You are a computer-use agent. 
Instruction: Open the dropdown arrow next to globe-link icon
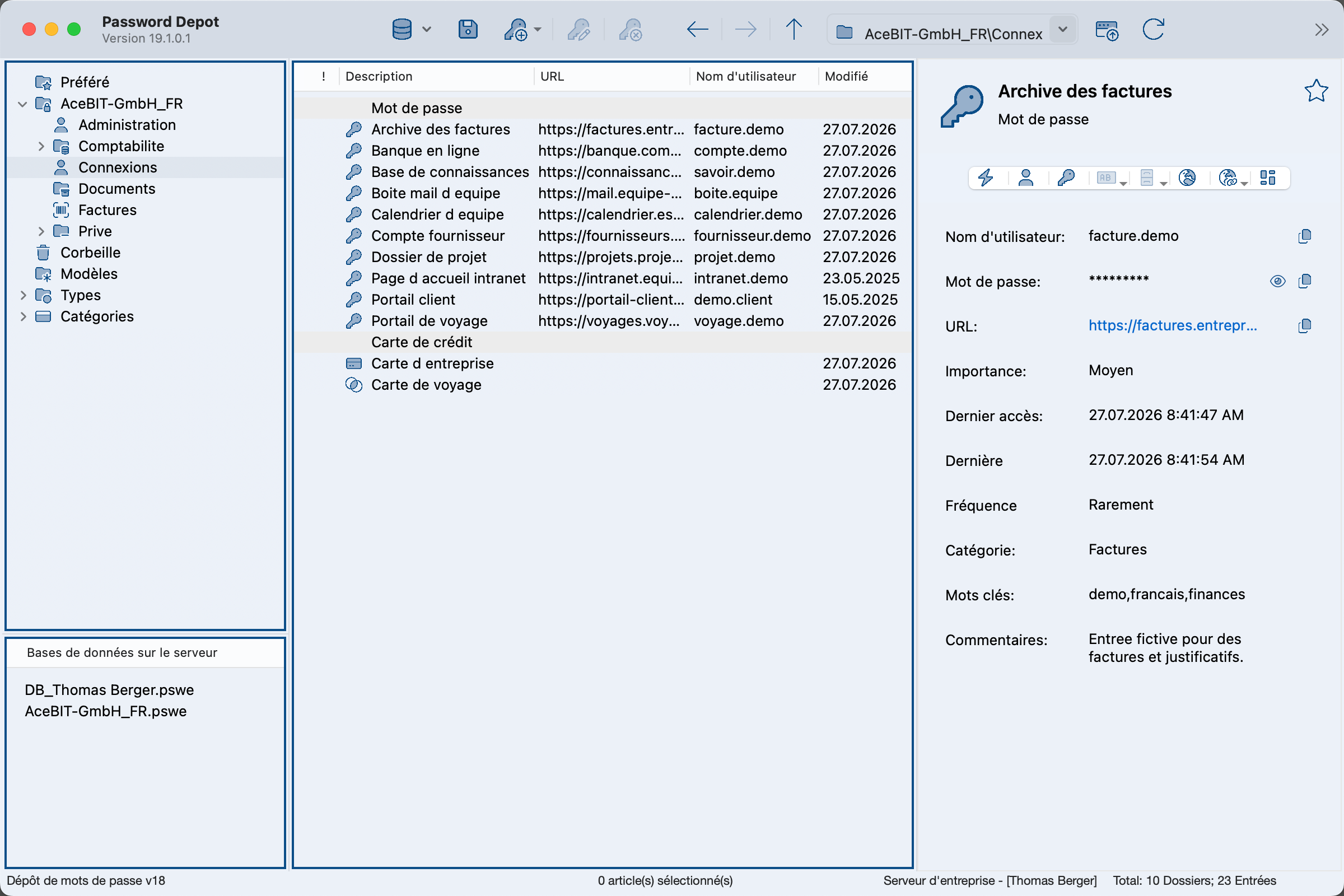click(1244, 183)
